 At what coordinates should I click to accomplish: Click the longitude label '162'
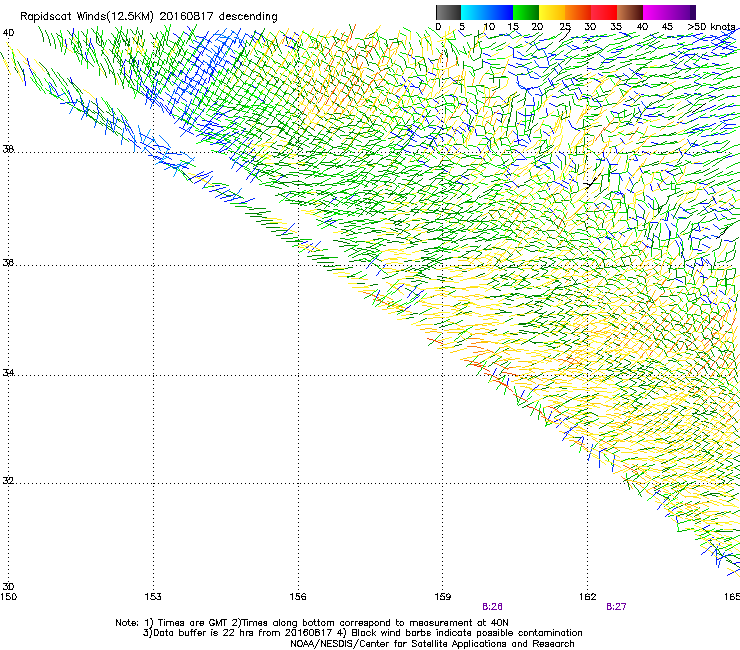click(x=588, y=597)
